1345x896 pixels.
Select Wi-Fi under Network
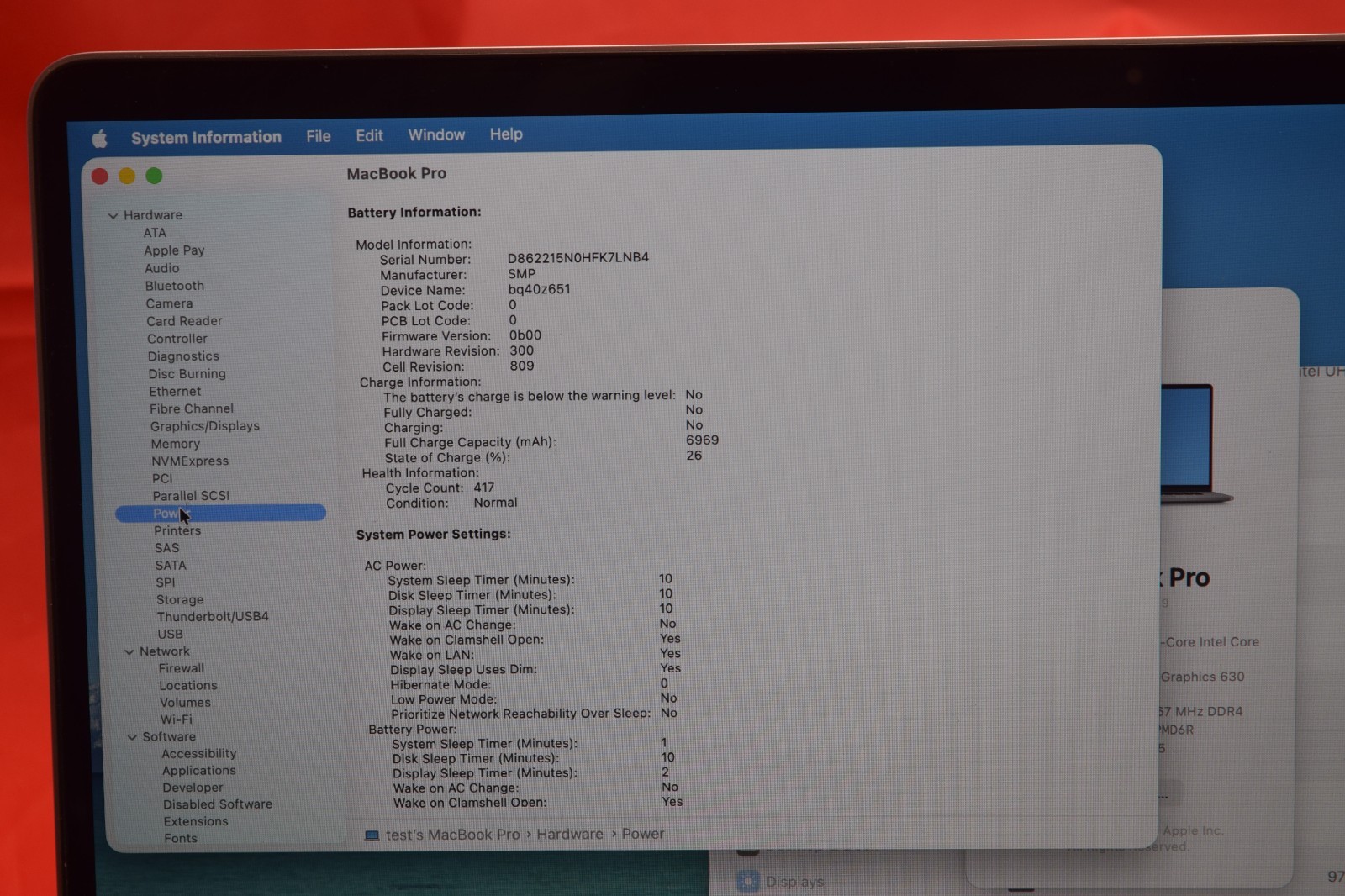[x=177, y=719]
